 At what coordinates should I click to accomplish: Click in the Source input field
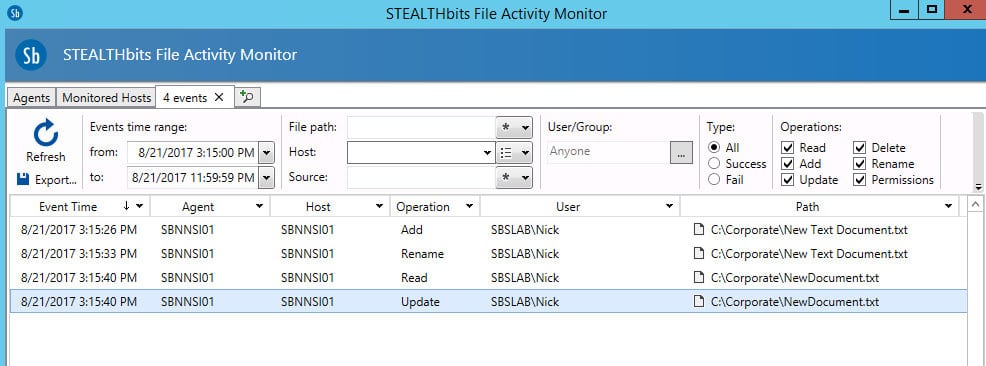[x=421, y=177]
